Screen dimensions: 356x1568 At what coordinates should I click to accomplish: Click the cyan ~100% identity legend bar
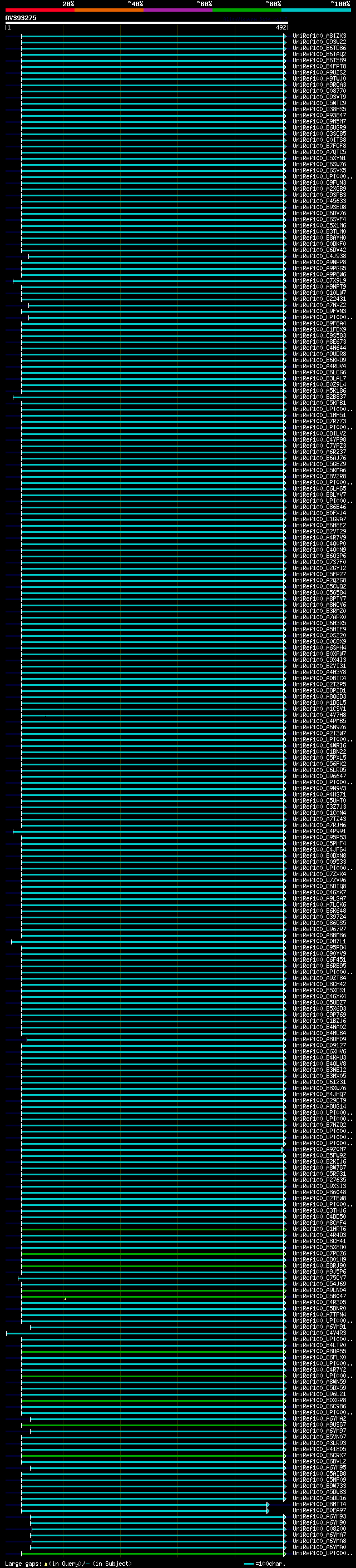point(316,11)
